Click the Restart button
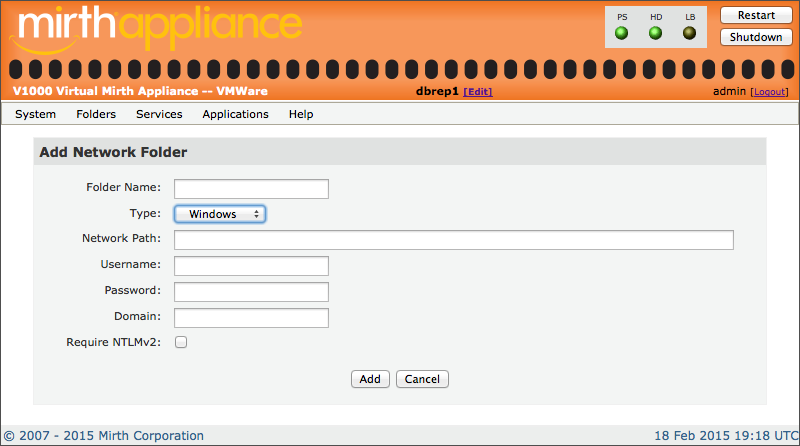 pyautogui.click(x=756, y=15)
